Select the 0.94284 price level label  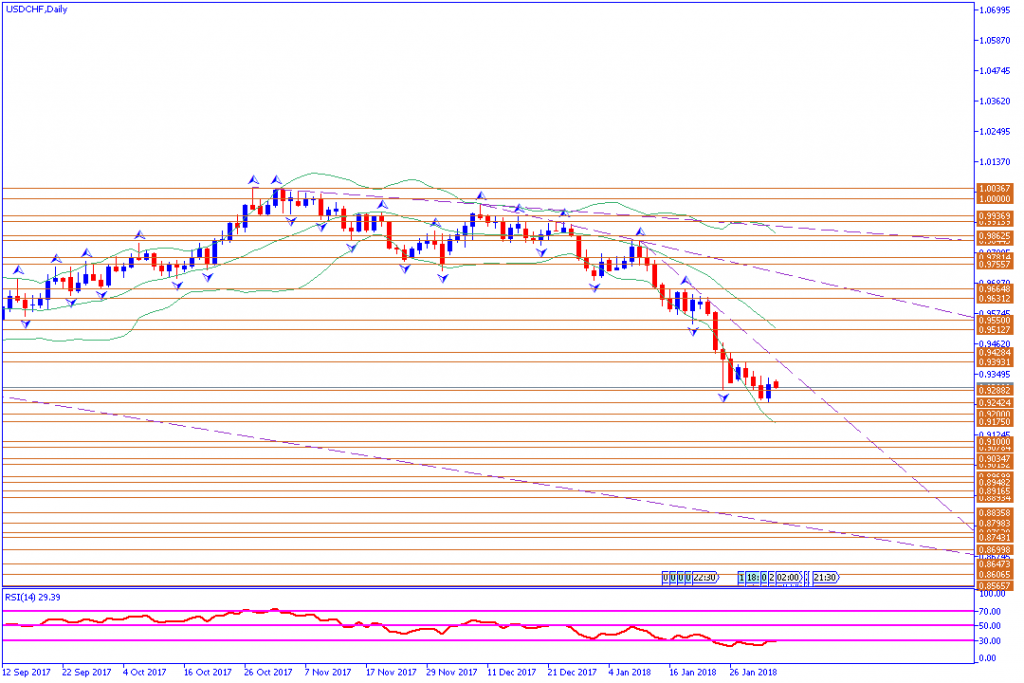(994, 353)
